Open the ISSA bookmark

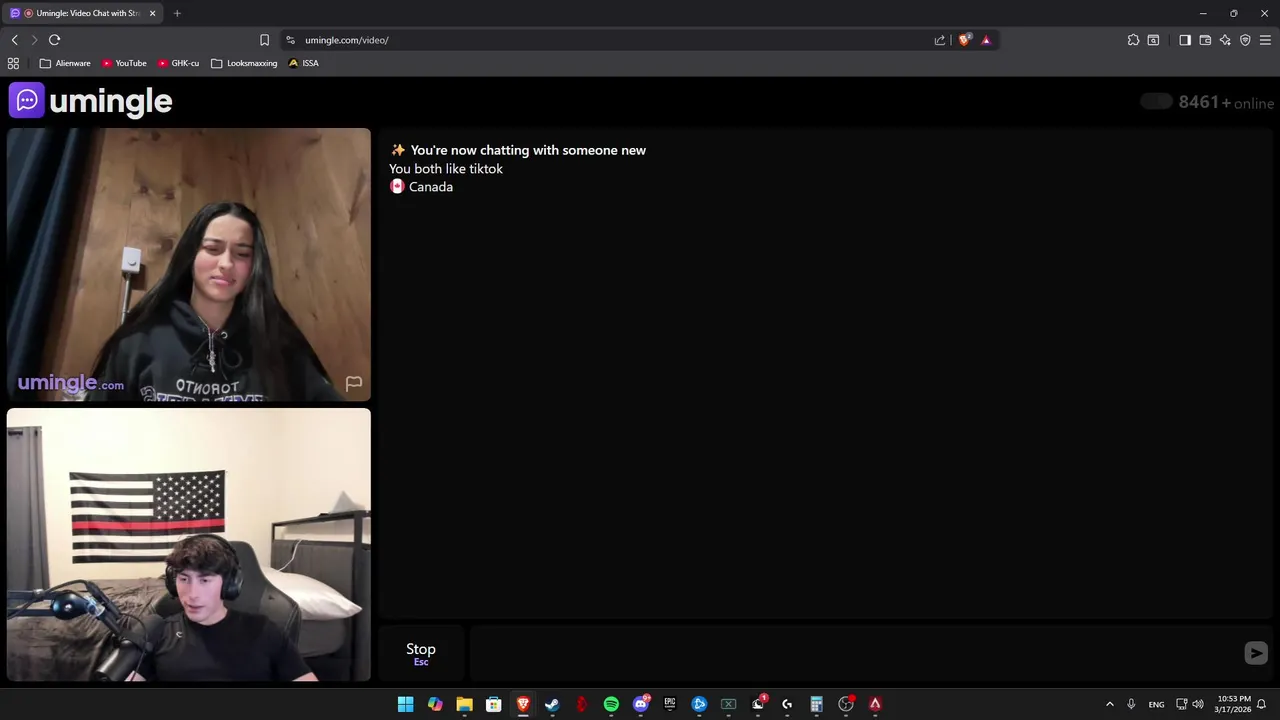click(x=303, y=63)
